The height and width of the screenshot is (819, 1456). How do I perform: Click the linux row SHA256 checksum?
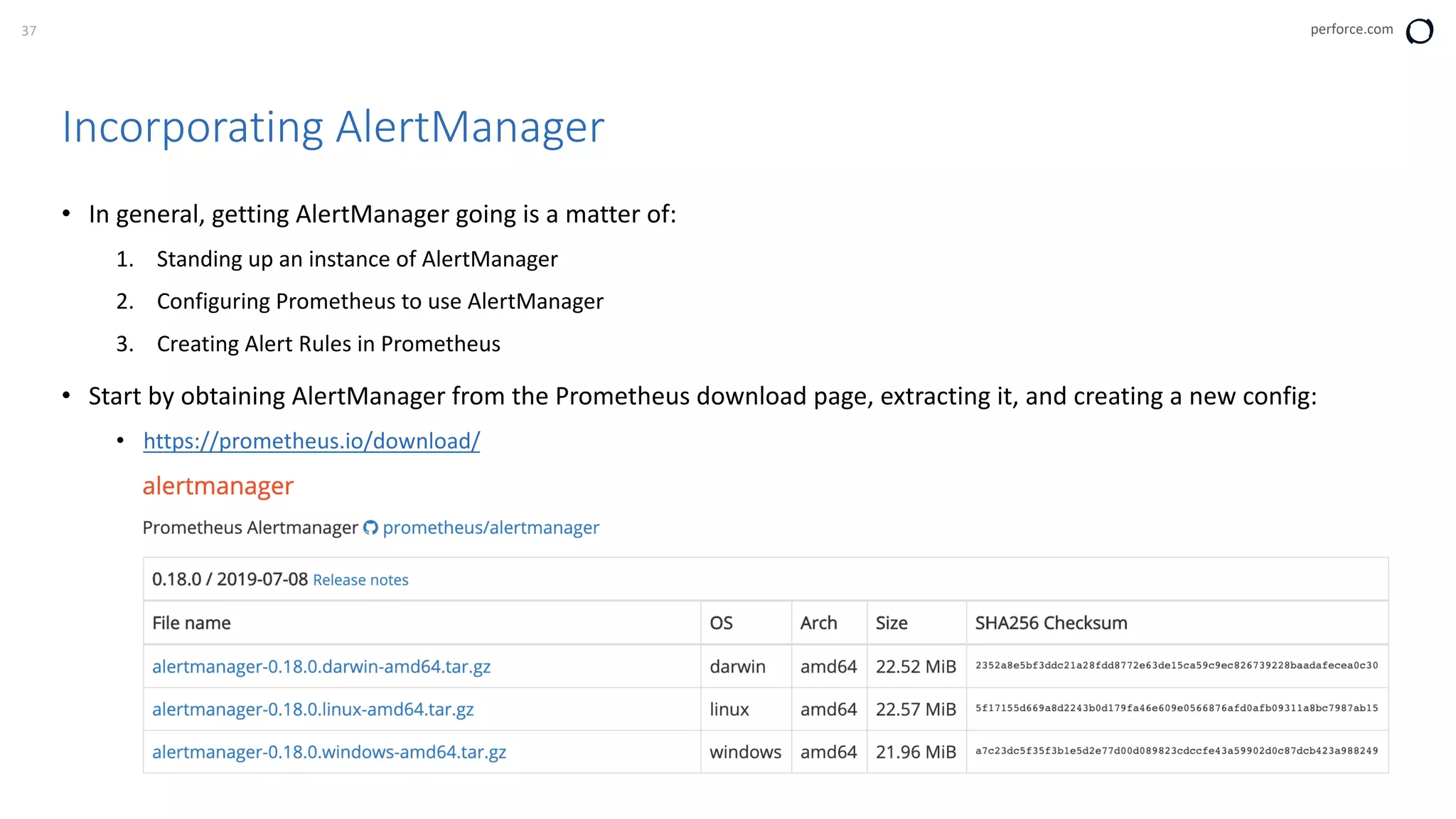click(x=1176, y=708)
